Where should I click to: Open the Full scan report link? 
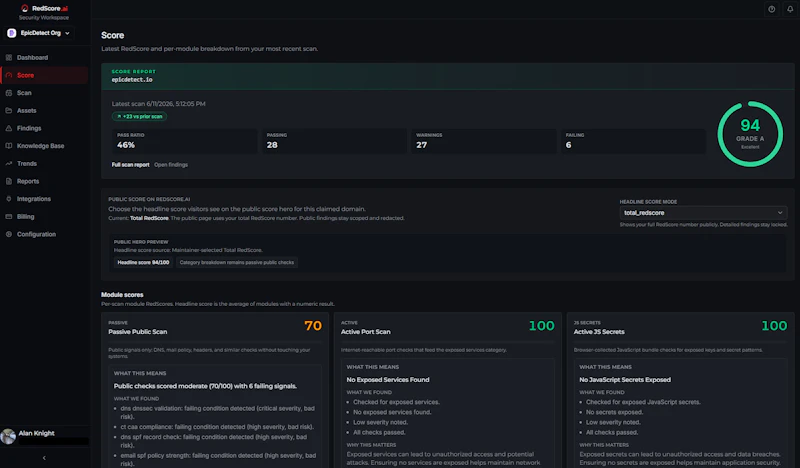point(131,165)
